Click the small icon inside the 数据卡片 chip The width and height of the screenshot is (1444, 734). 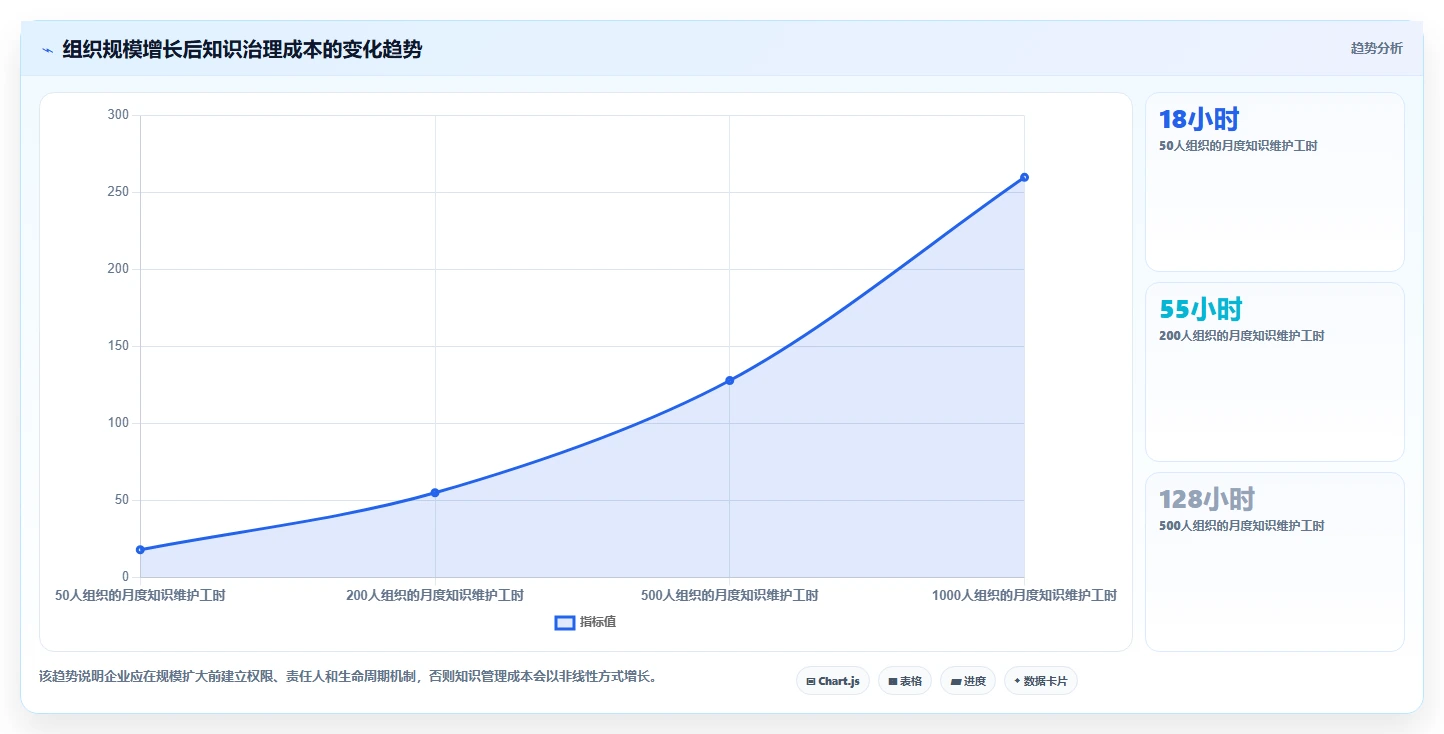[1017, 681]
